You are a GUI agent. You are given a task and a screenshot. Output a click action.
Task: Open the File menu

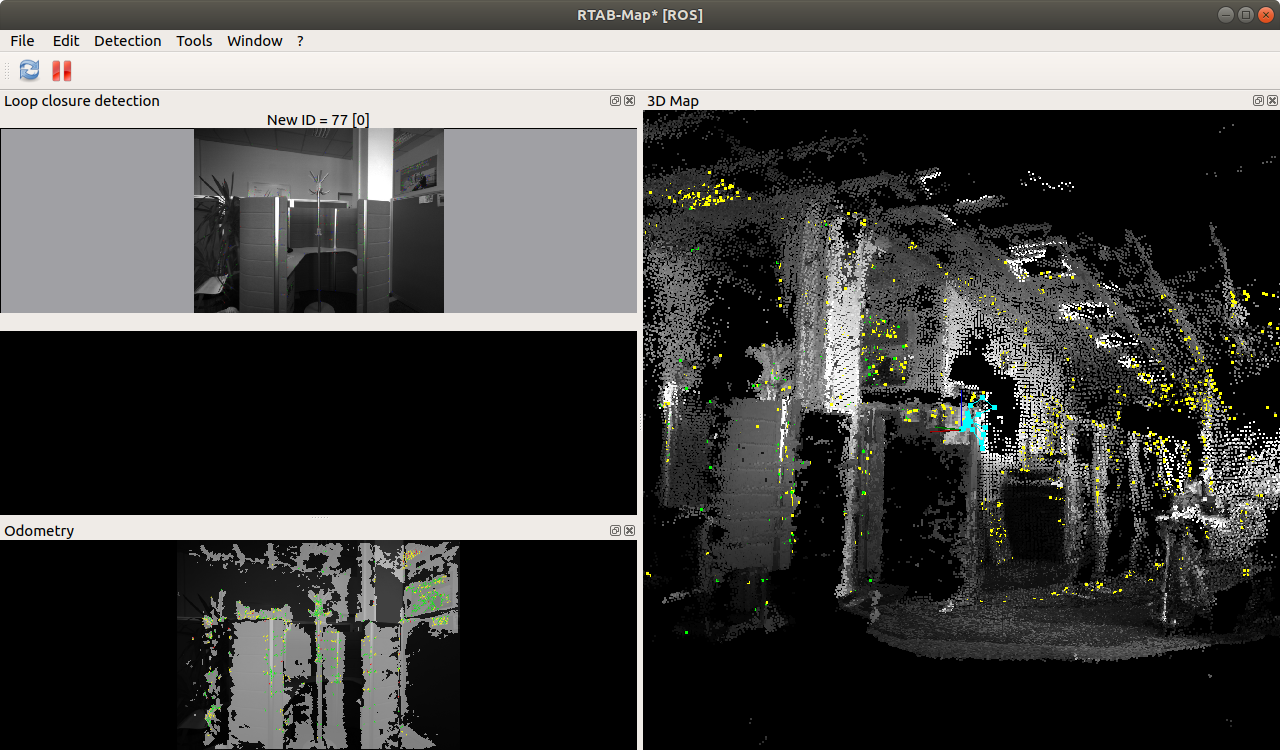pos(22,41)
